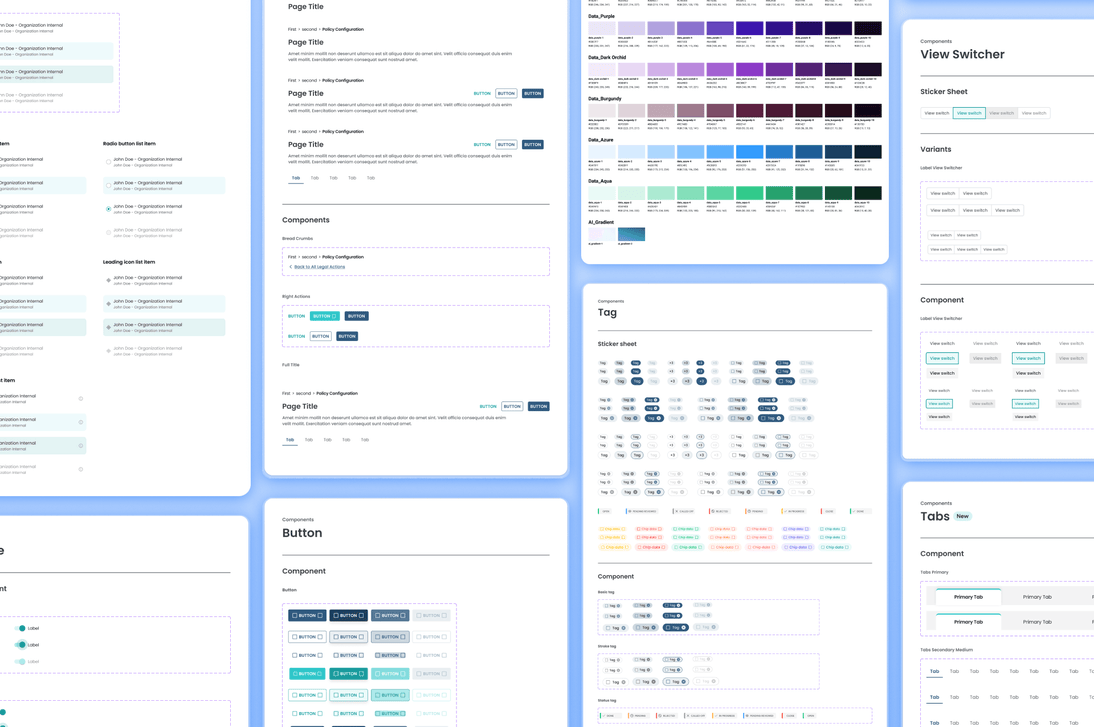Click First in the Bread Crumbs component box
The width and height of the screenshot is (1094, 727).
click(x=292, y=257)
